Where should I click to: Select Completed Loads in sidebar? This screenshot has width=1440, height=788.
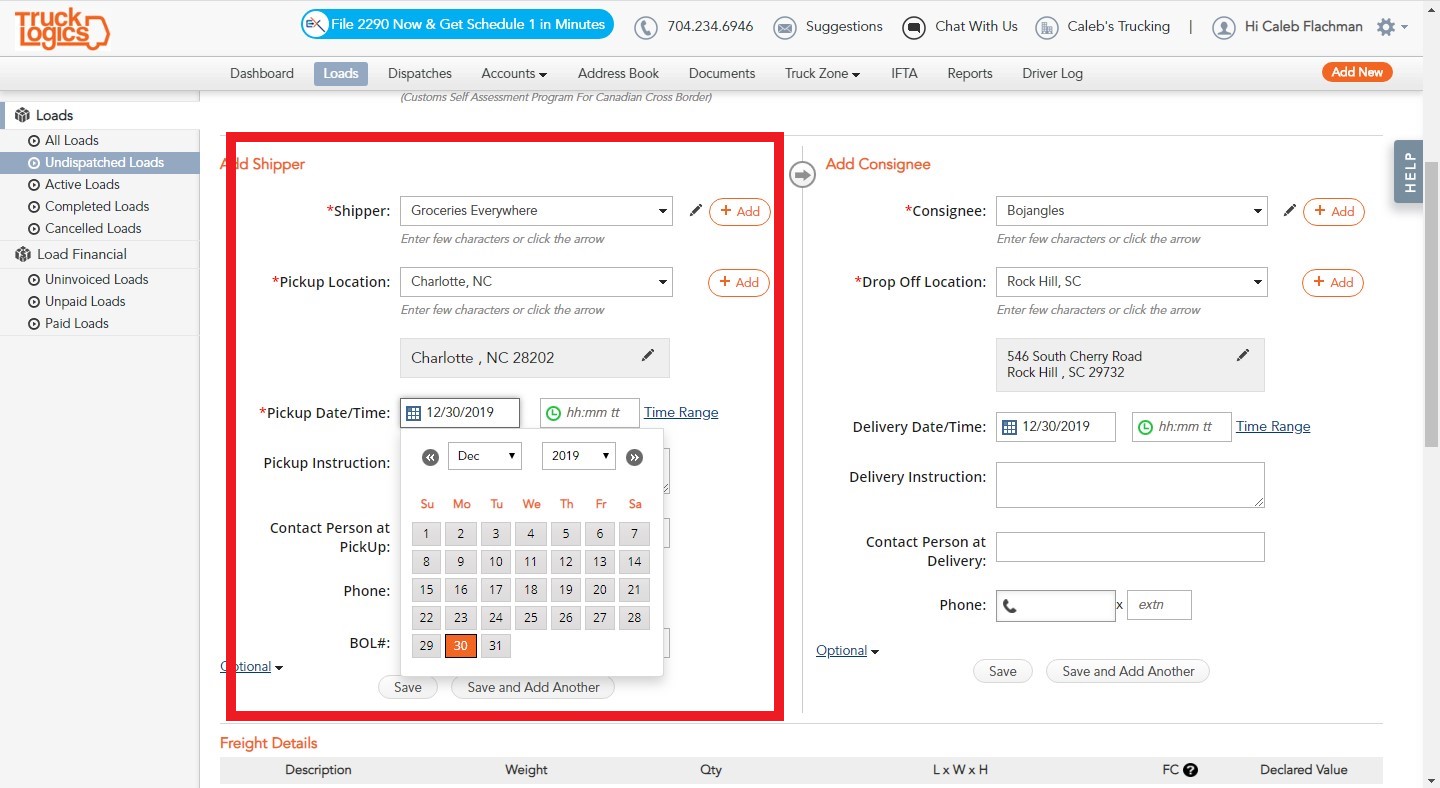(x=97, y=207)
